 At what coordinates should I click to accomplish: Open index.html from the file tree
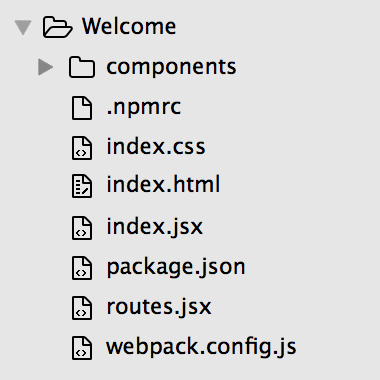pos(163,184)
